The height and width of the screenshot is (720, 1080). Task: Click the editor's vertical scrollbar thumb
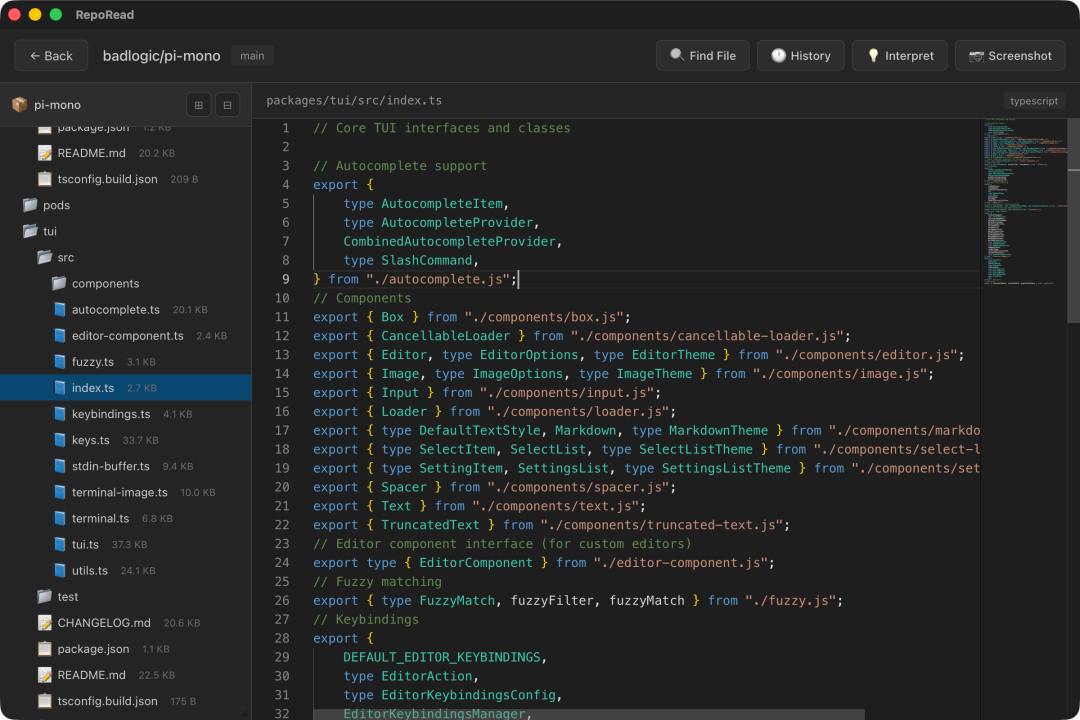[1073, 220]
